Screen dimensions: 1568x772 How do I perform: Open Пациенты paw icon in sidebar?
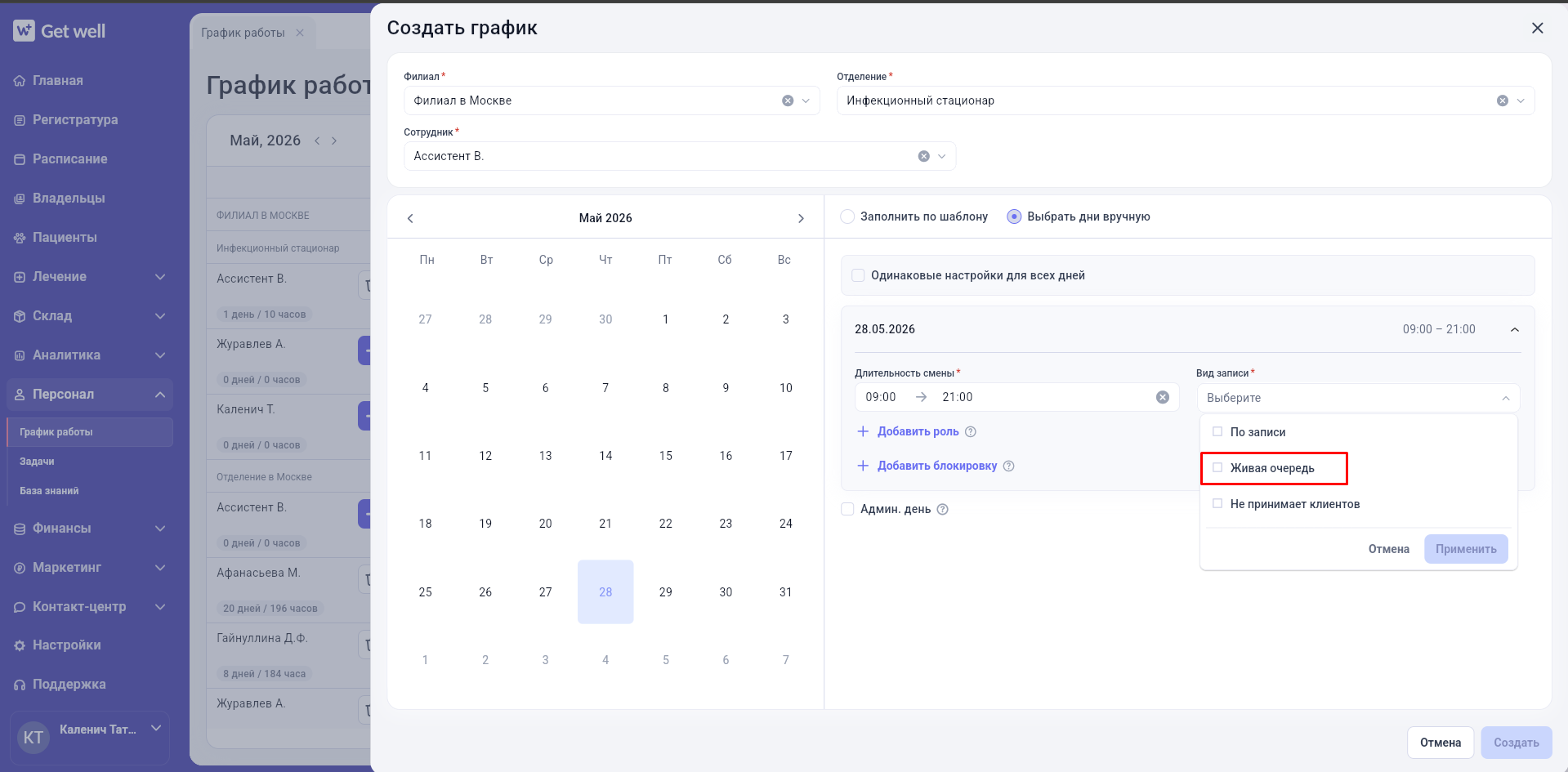[20, 238]
